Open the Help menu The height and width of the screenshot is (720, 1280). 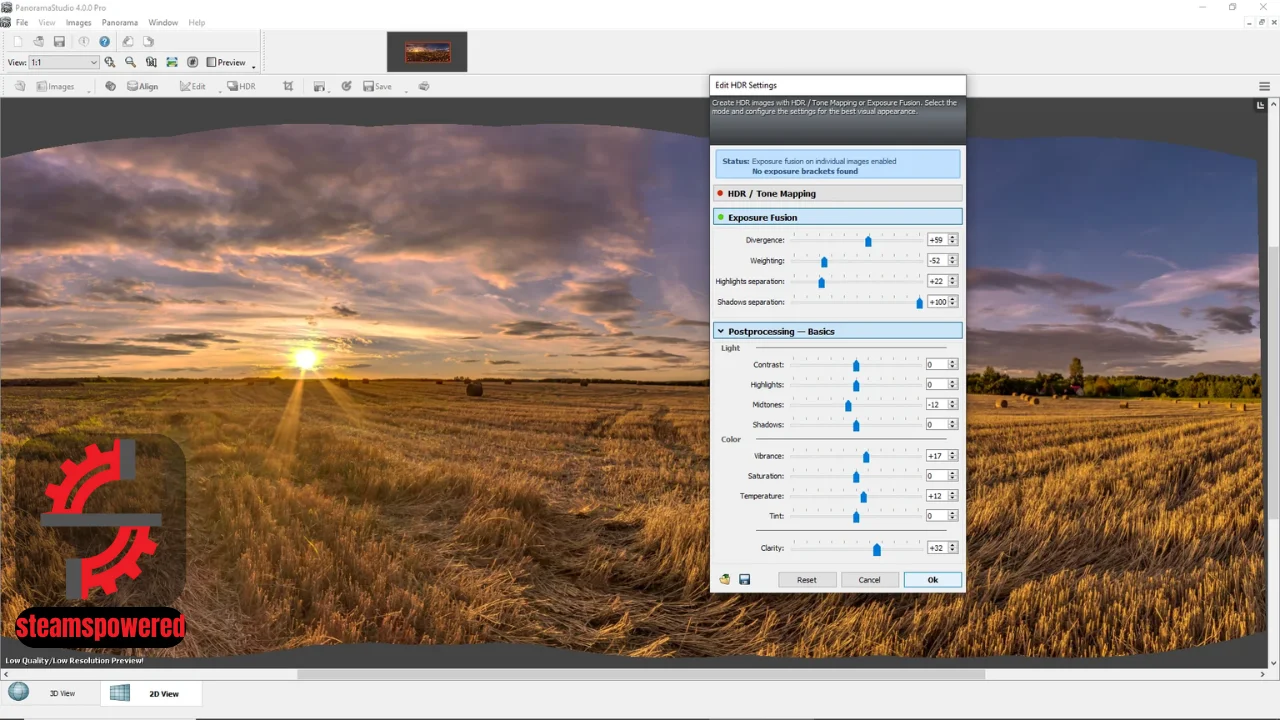(197, 22)
